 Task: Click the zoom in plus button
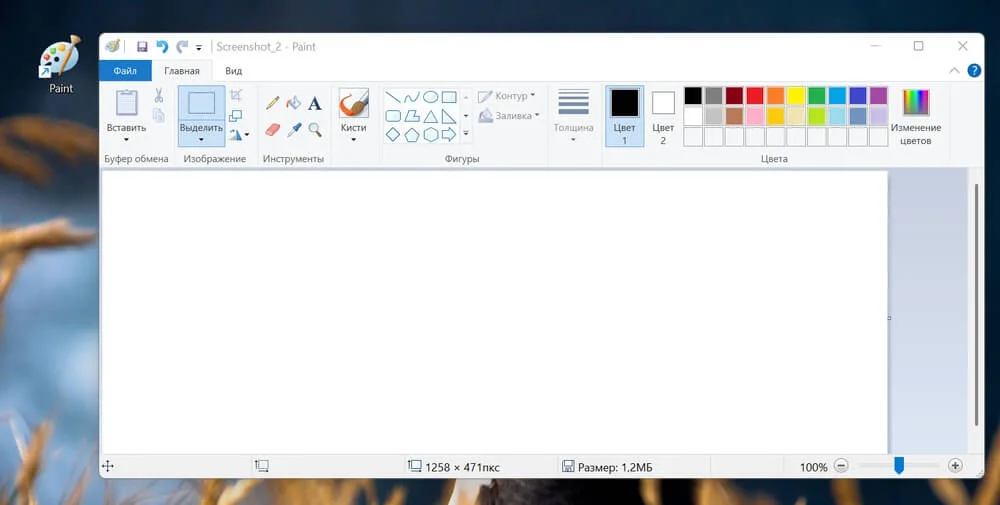coord(955,466)
